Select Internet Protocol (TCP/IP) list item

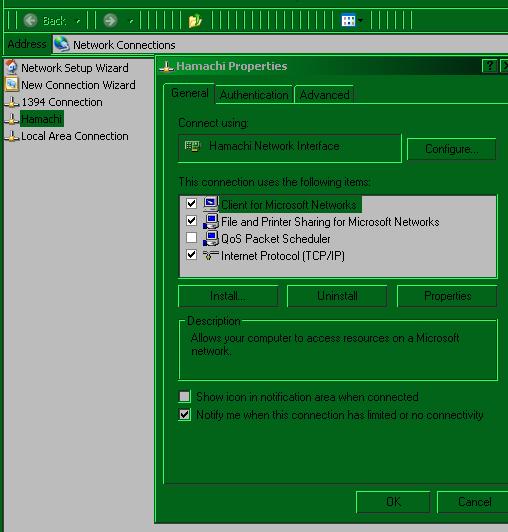tap(283, 256)
